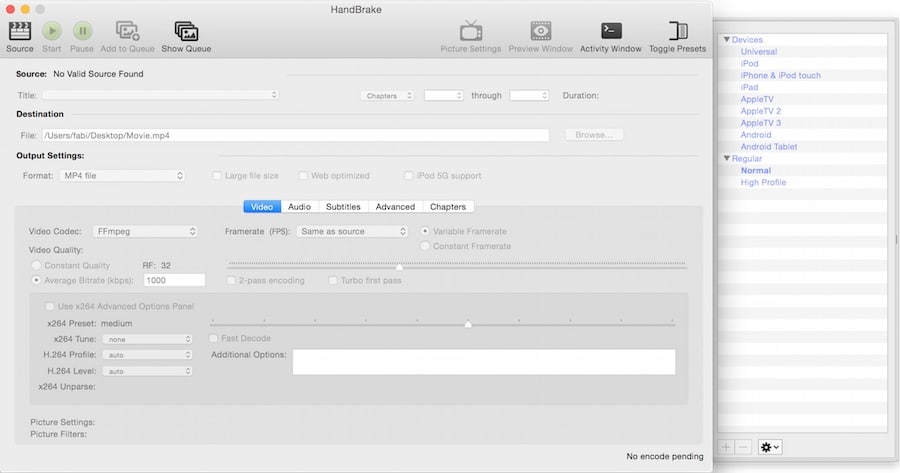
Task: Select the AppleTV preset
Action: (x=757, y=99)
